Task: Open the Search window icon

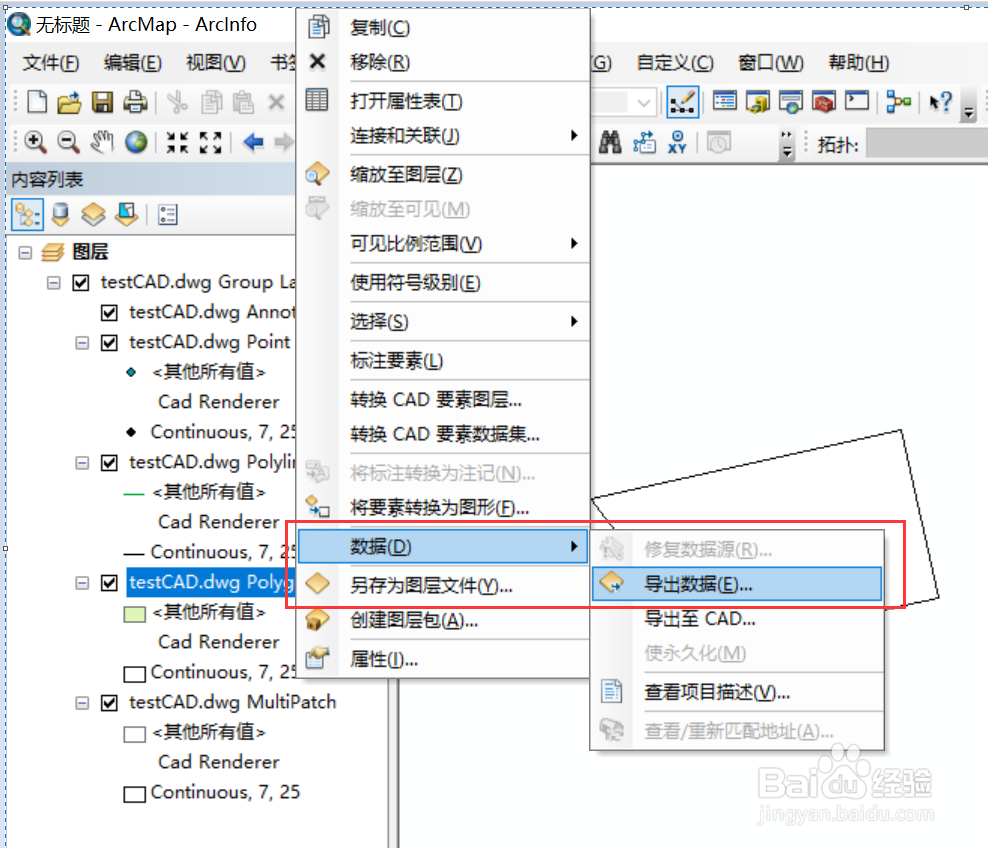Action: coord(791,101)
